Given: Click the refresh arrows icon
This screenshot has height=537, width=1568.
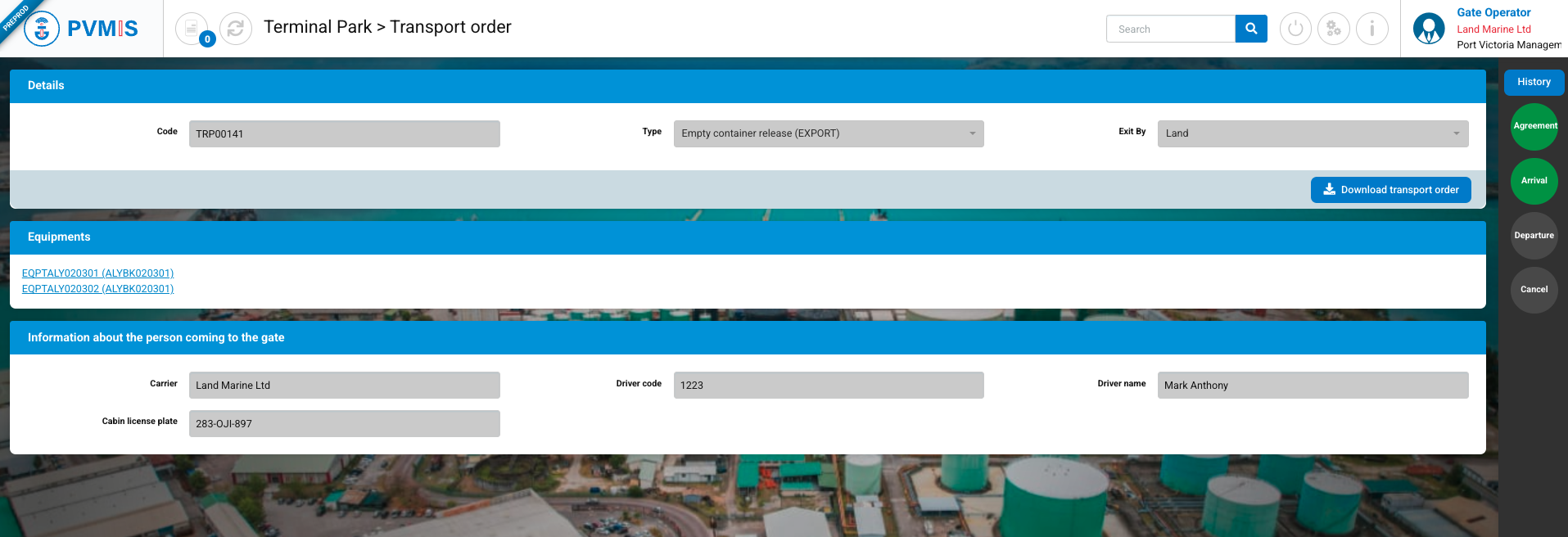Looking at the screenshot, I should pyautogui.click(x=236, y=29).
